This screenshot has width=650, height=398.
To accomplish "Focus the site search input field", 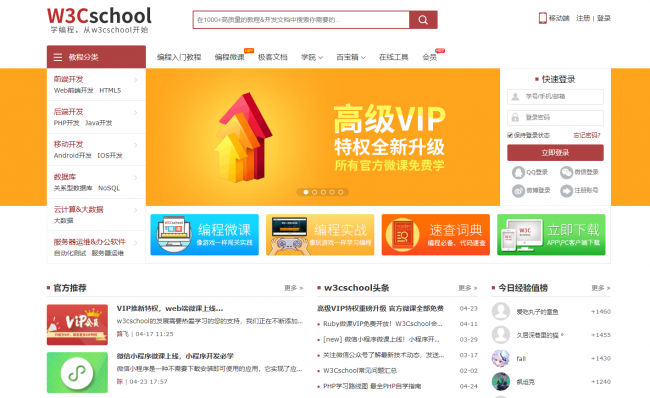I will click(301, 19).
